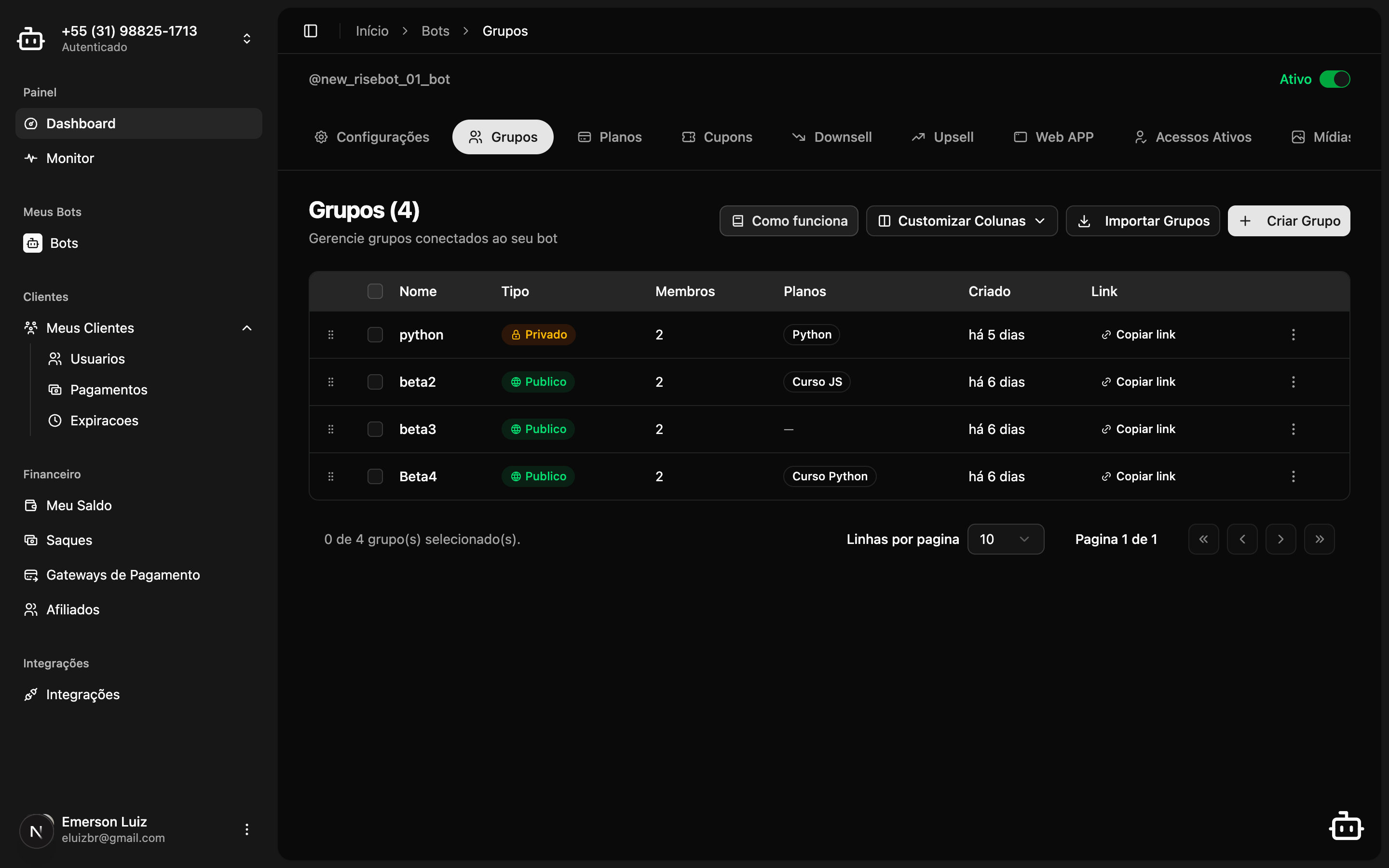The height and width of the screenshot is (868, 1389).
Task: Go to last page of groups
Action: (x=1319, y=539)
